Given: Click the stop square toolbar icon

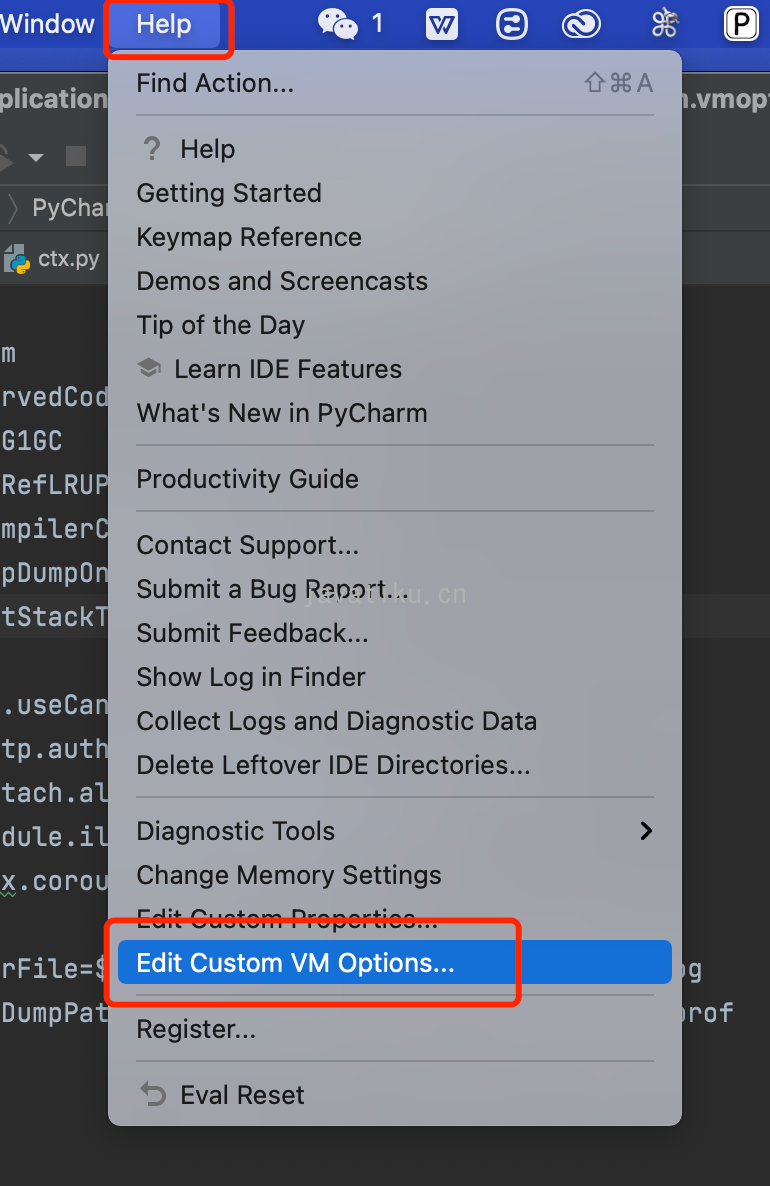Looking at the screenshot, I should [76, 157].
